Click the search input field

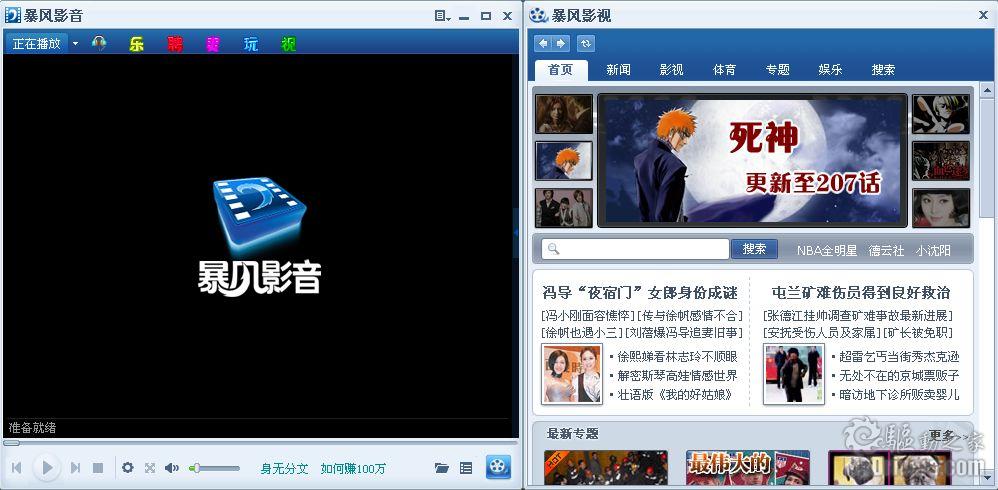pyautogui.click(x=635, y=249)
